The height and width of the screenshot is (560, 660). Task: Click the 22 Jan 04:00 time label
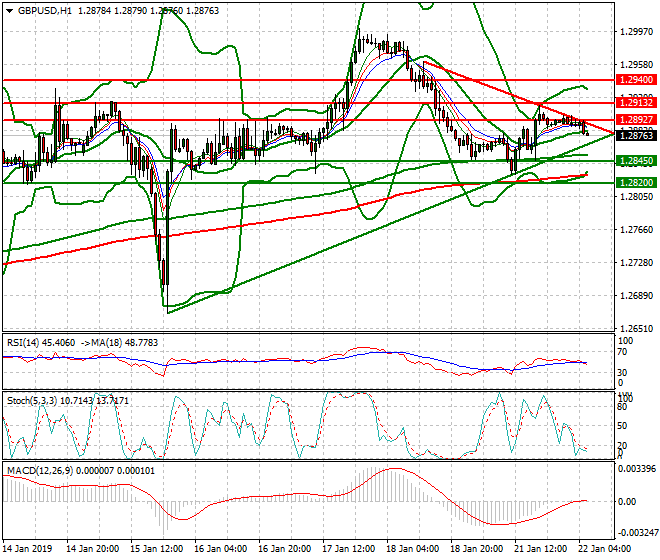click(605, 549)
